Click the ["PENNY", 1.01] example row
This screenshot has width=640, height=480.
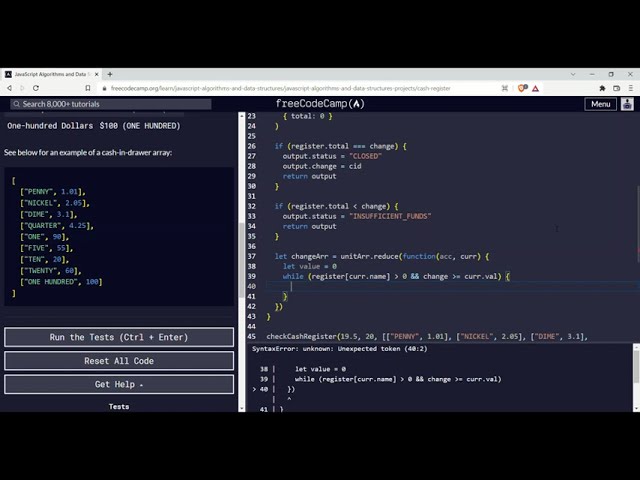[53, 192]
